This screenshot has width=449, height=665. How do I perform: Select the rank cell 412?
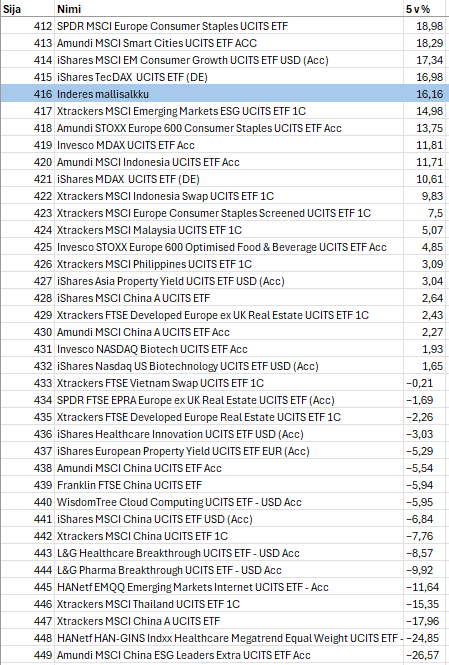28,26
